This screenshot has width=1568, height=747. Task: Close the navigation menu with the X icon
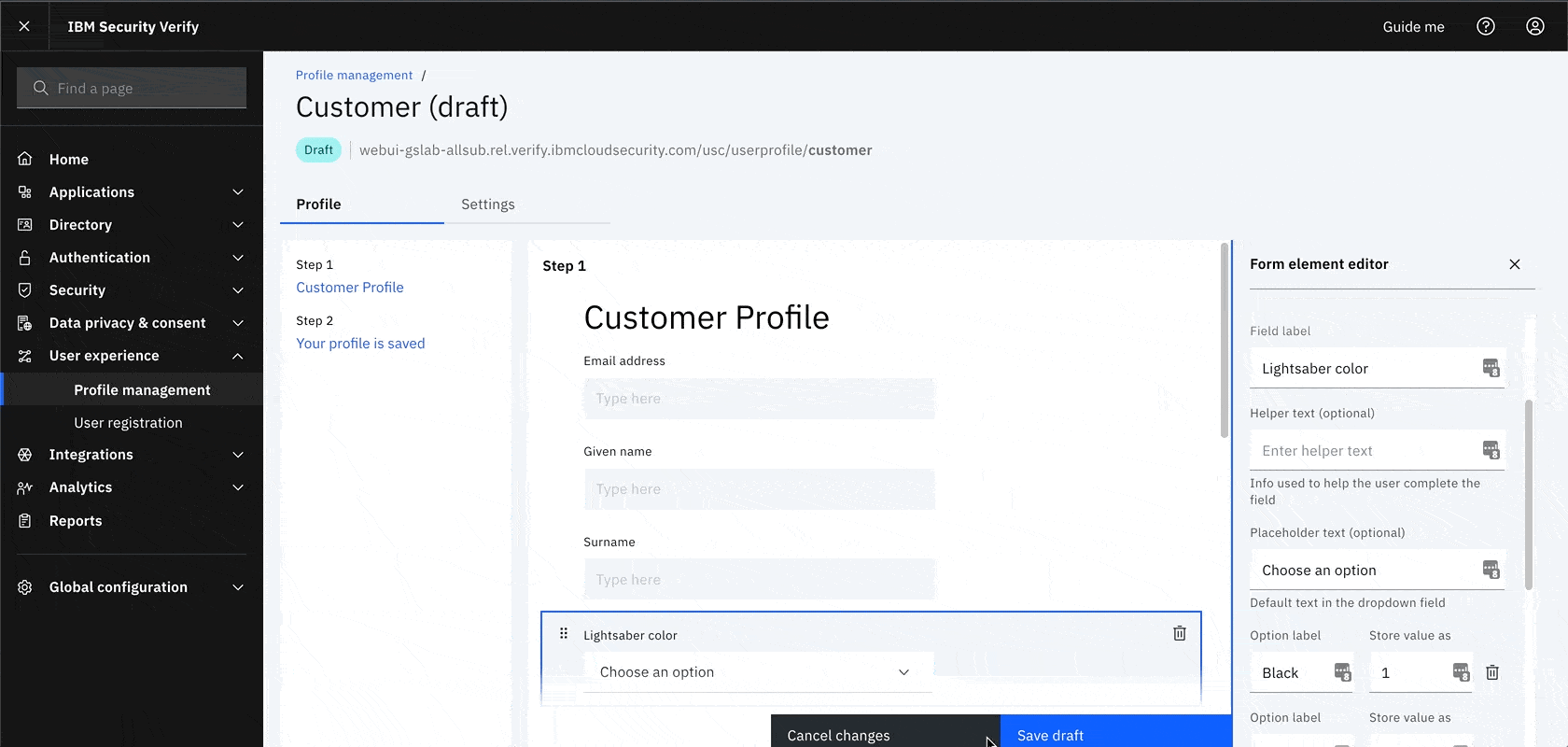[x=24, y=26]
